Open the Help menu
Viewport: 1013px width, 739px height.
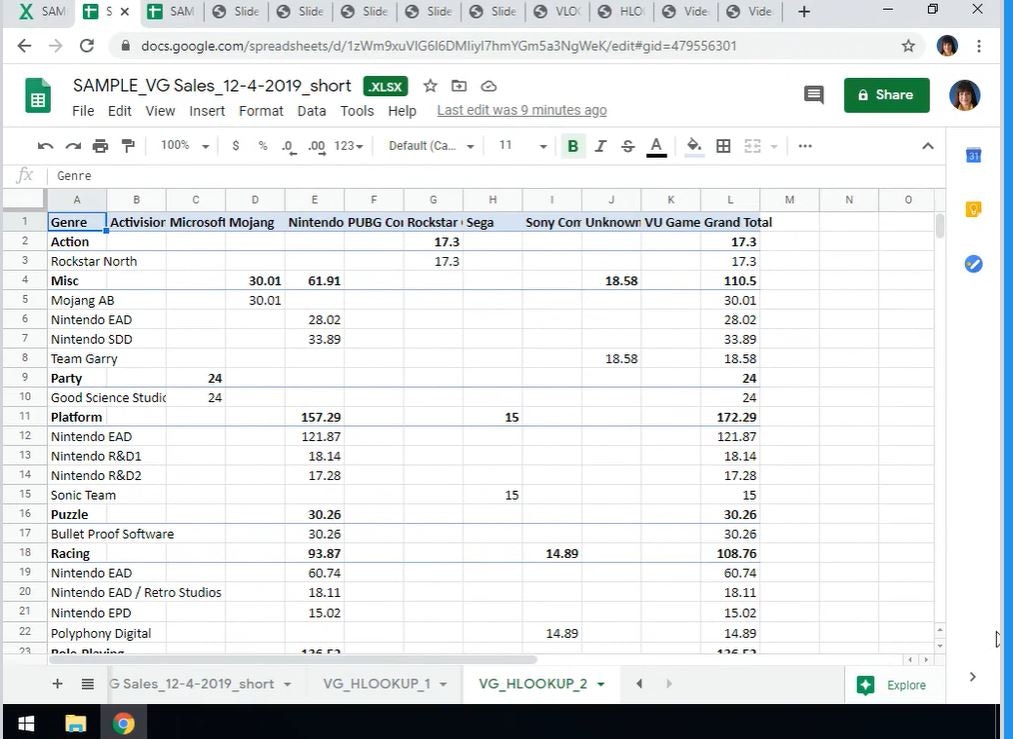tap(402, 111)
